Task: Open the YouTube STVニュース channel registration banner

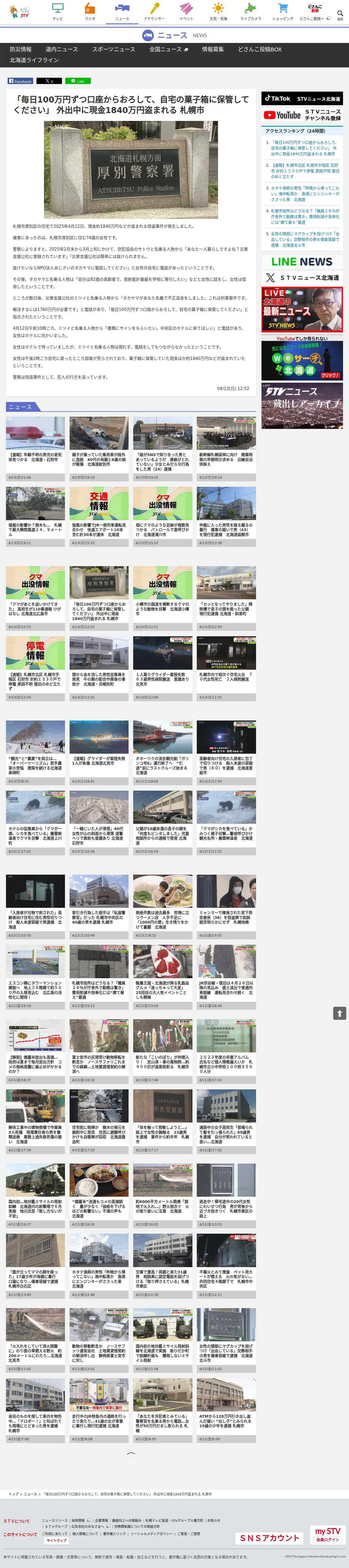Action: 302,115
